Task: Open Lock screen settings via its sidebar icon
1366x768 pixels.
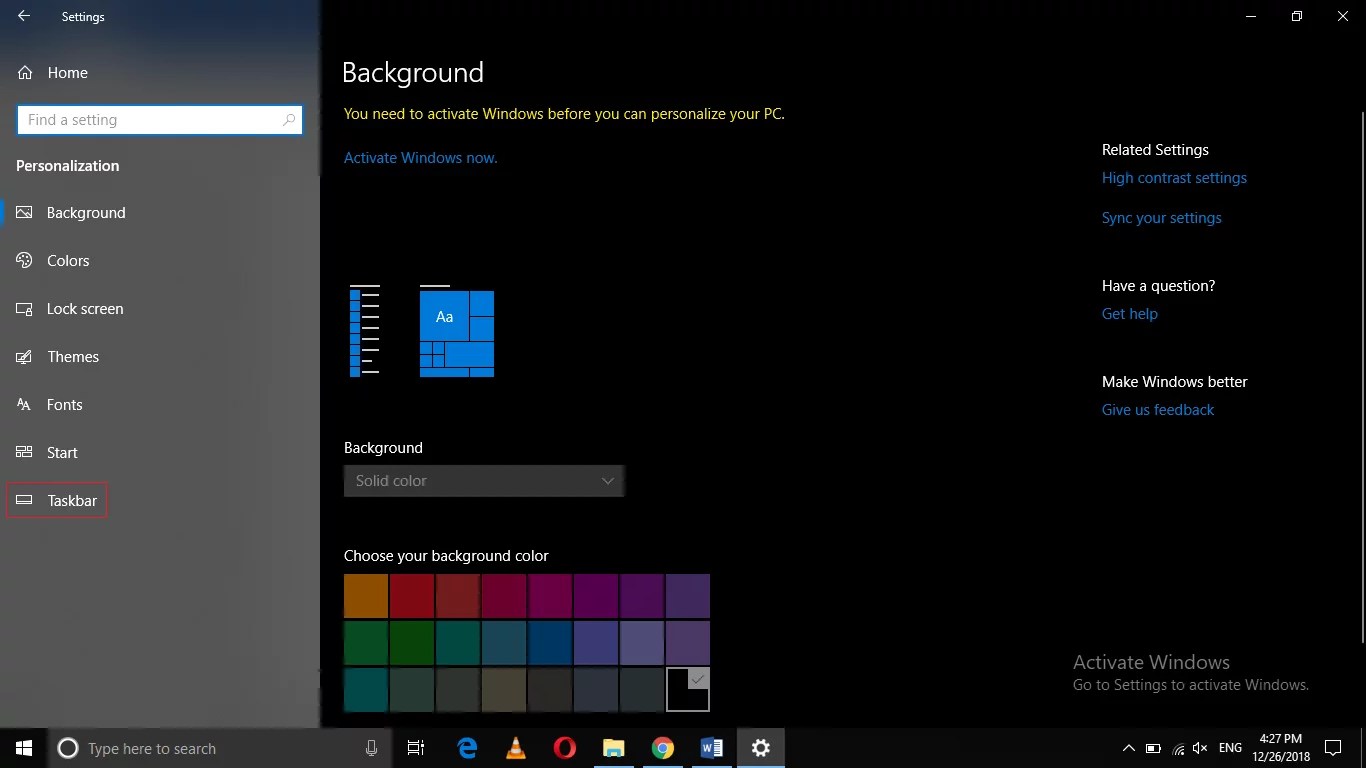Action: [x=24, y=308]
